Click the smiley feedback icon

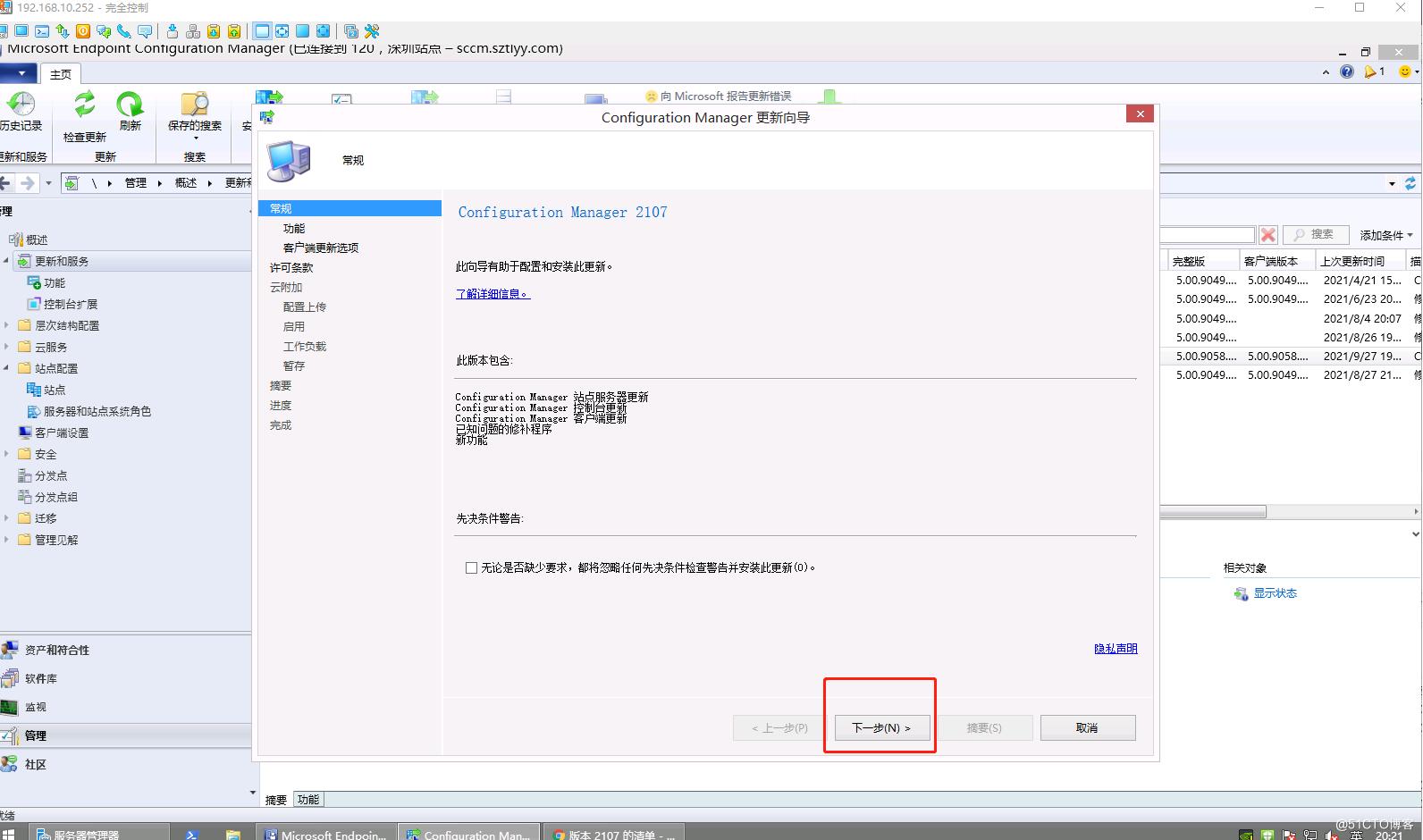1404,71
